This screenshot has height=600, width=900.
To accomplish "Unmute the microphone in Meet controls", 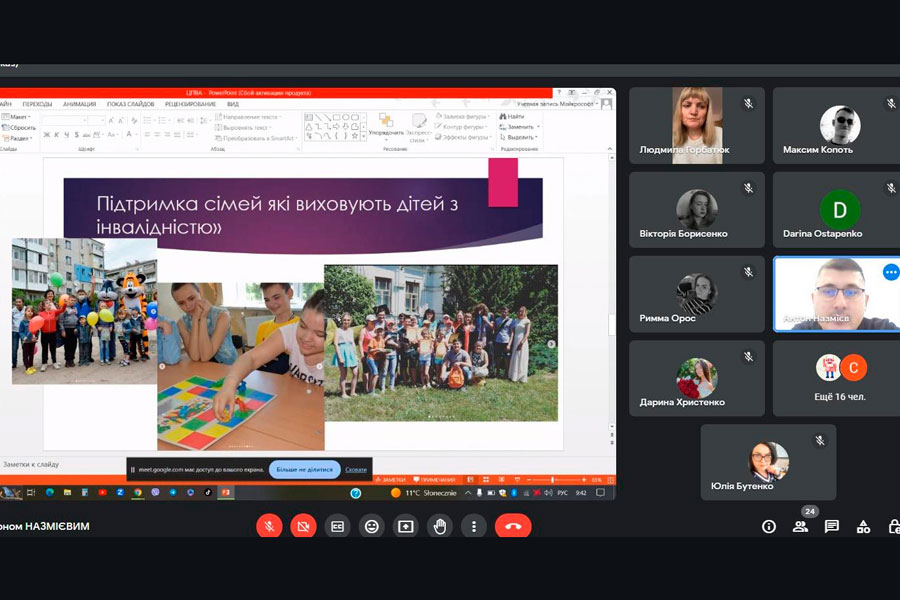I will pyautogui.click(x=269, y=526).
